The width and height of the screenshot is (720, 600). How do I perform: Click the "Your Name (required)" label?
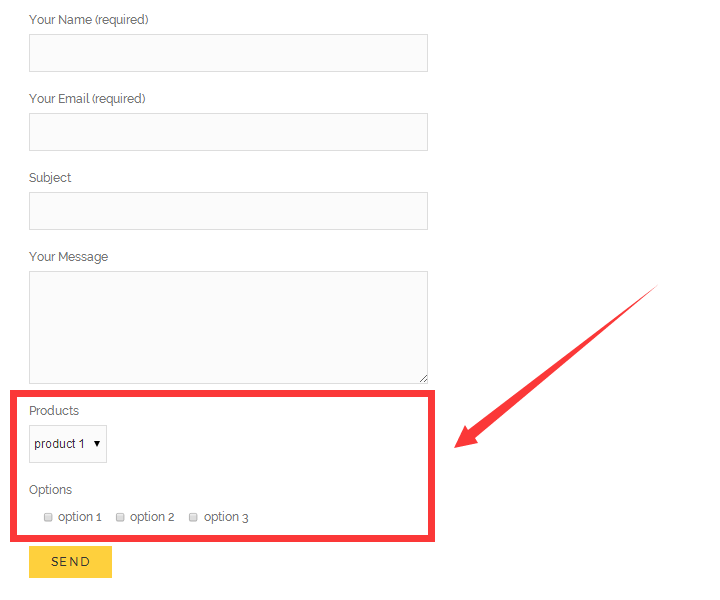(88, 20)
